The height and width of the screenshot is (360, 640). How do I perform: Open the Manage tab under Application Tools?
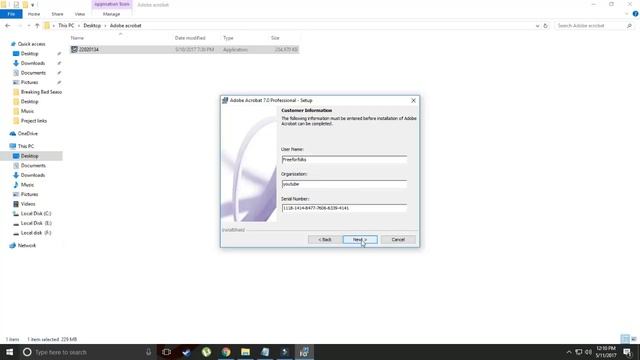coord(111,14)
